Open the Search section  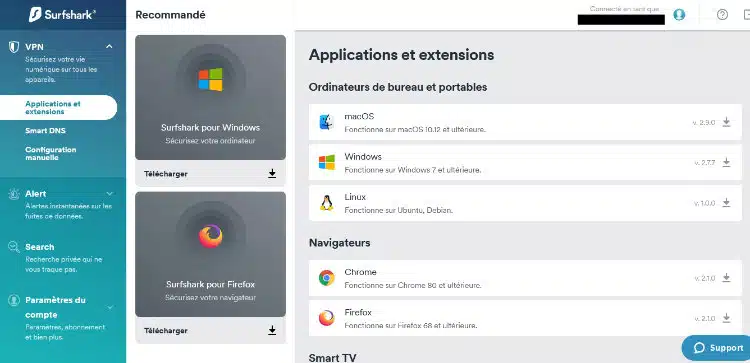click(x=40, y=247)
